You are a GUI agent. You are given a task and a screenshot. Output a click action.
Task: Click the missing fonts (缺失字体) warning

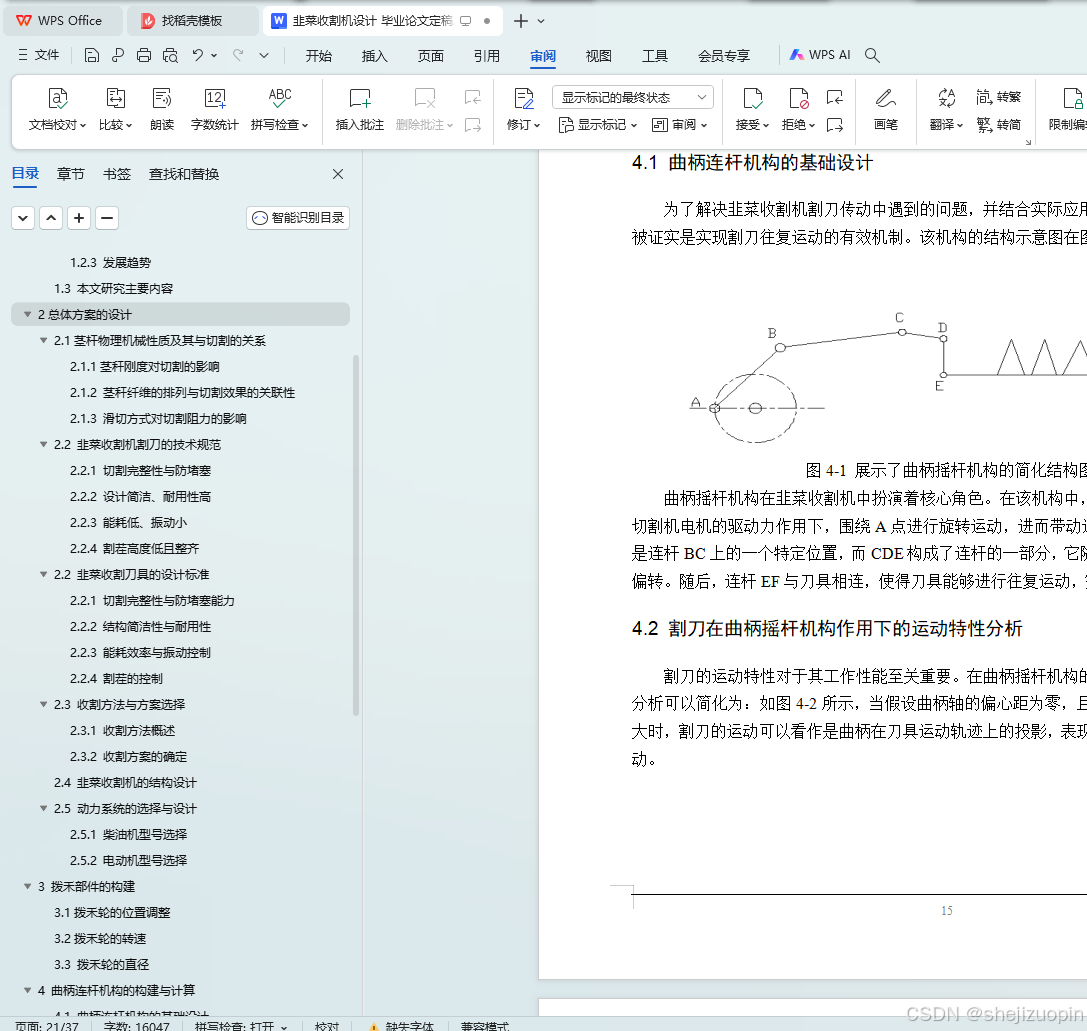pyautogui.click(x=401, y=1025)
